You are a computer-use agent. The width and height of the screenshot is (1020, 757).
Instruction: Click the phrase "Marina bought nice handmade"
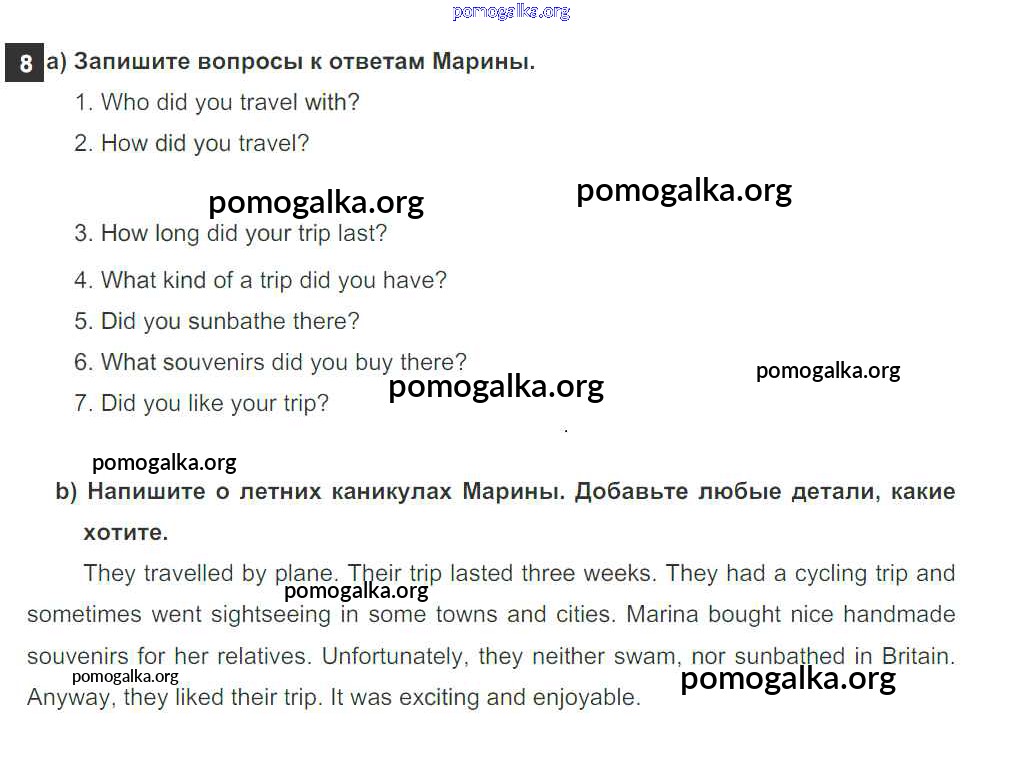pos(790,614)
